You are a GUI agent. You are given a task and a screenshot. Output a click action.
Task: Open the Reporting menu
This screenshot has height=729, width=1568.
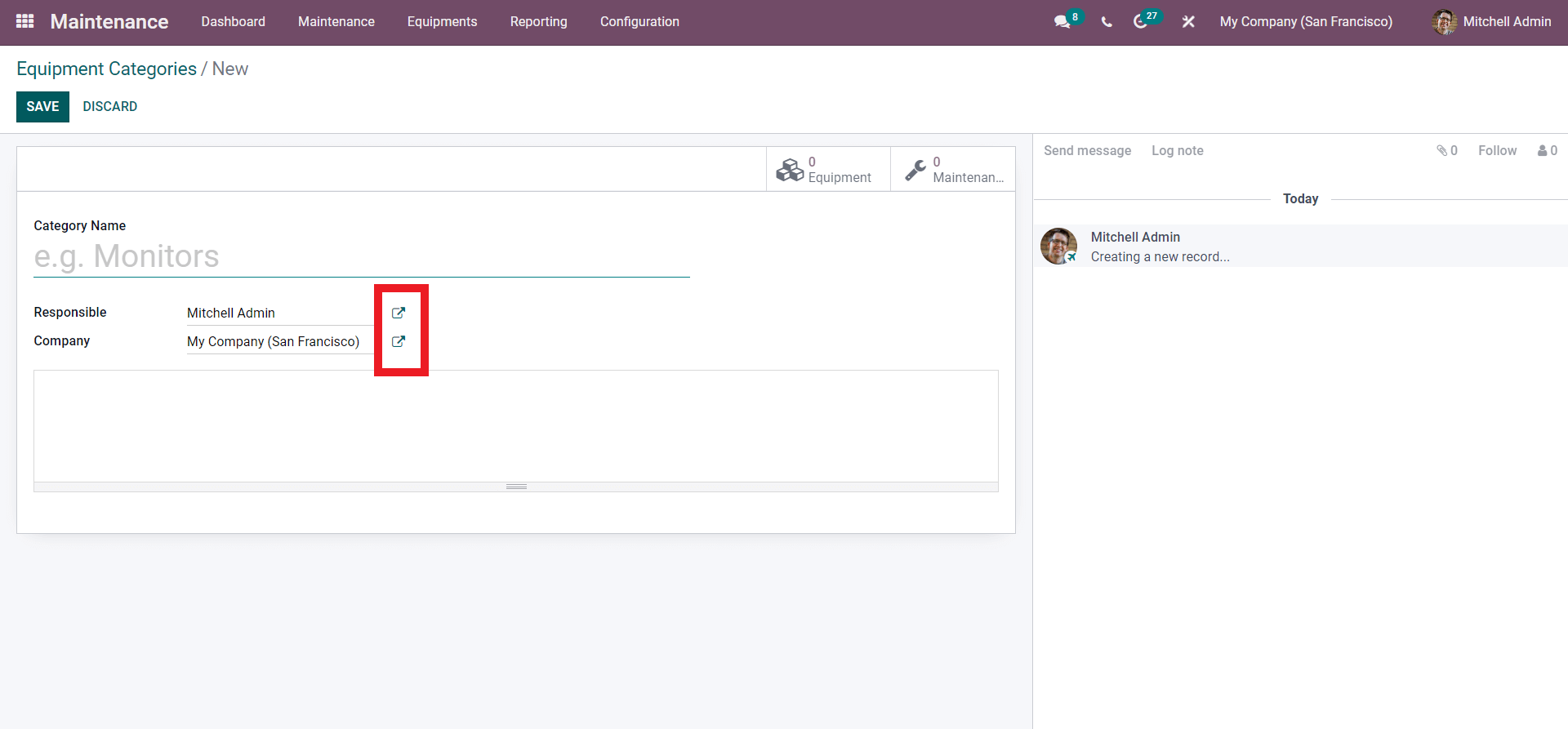coord(539,22)
